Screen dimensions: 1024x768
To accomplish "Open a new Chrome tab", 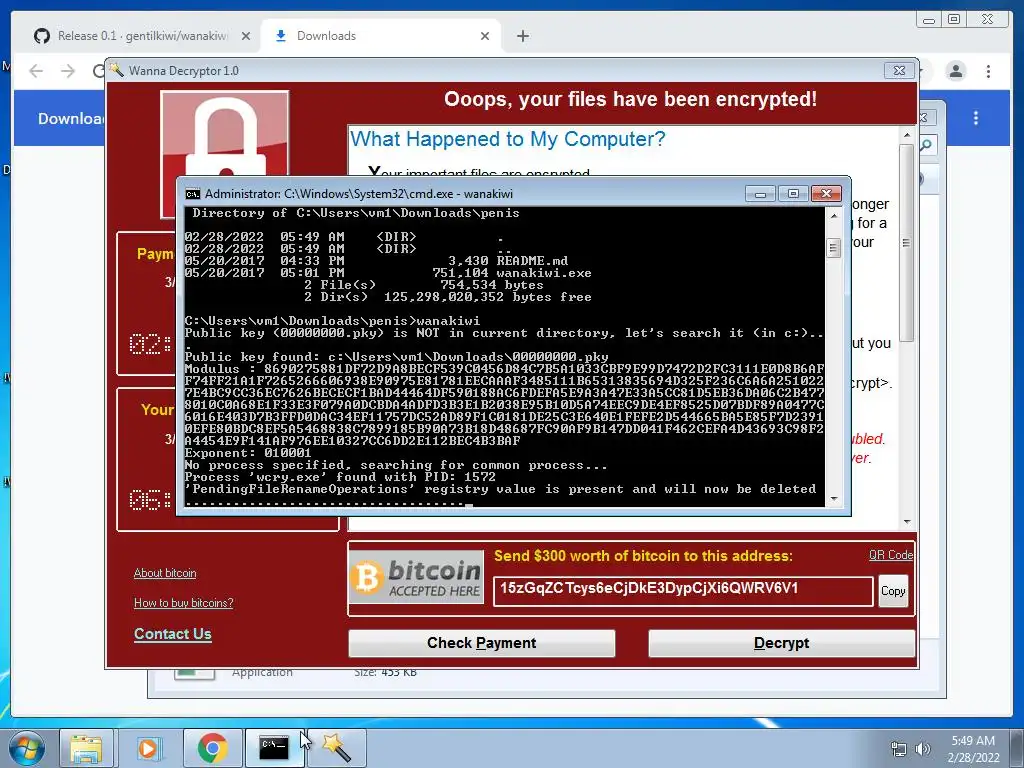I will pyautogui.click(x=522, y=36).
